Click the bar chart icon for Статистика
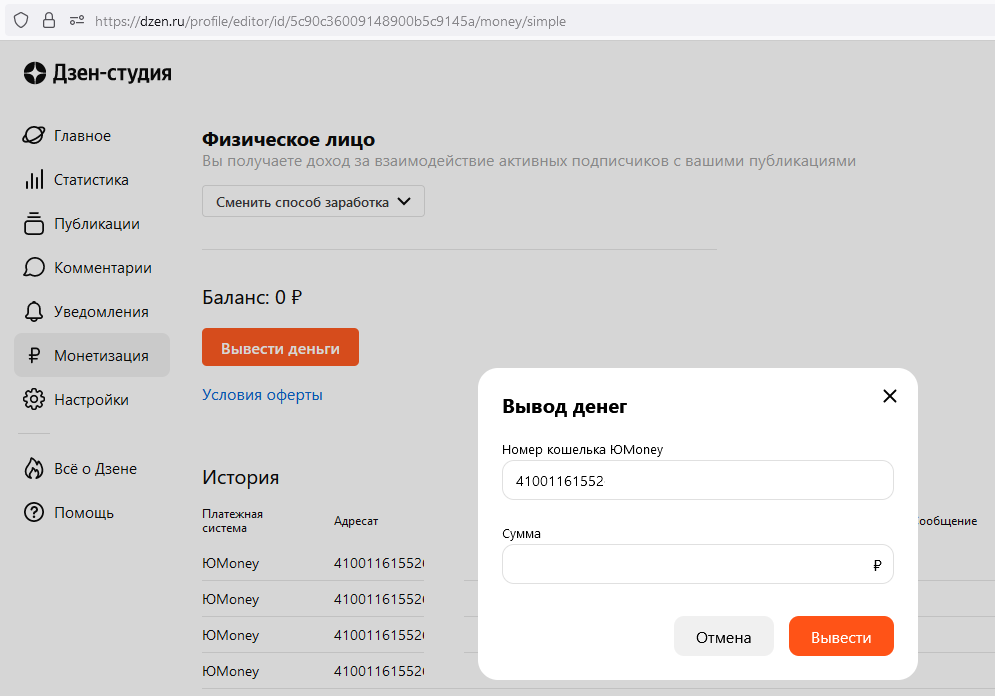Screen dimensions: 995x696 (34, 180)
